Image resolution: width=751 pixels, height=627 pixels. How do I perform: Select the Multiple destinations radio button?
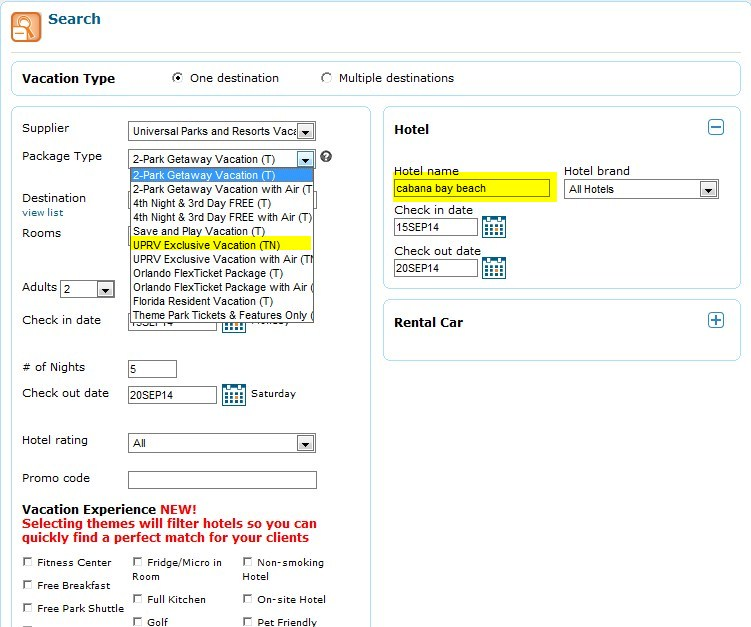point(327,78)
